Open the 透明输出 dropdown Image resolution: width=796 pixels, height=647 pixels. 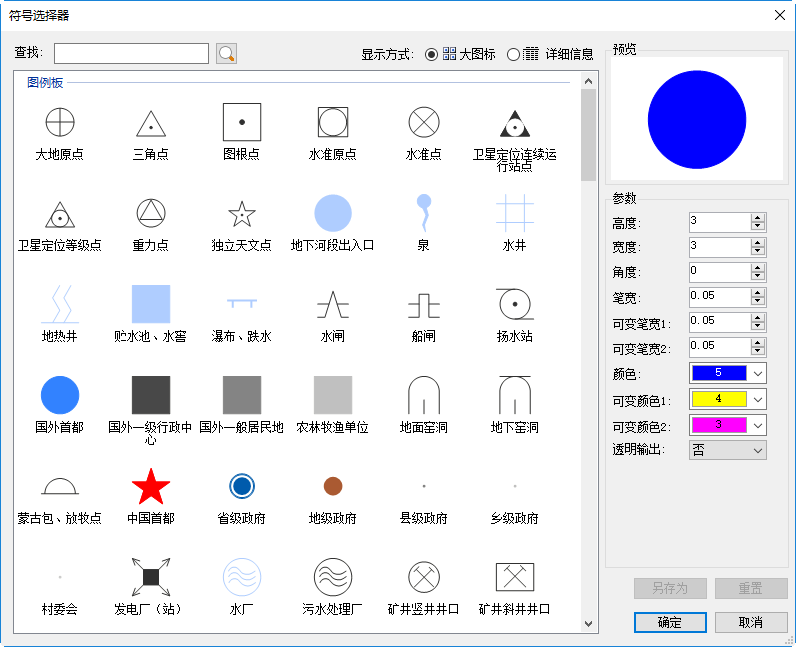(727, 450)
